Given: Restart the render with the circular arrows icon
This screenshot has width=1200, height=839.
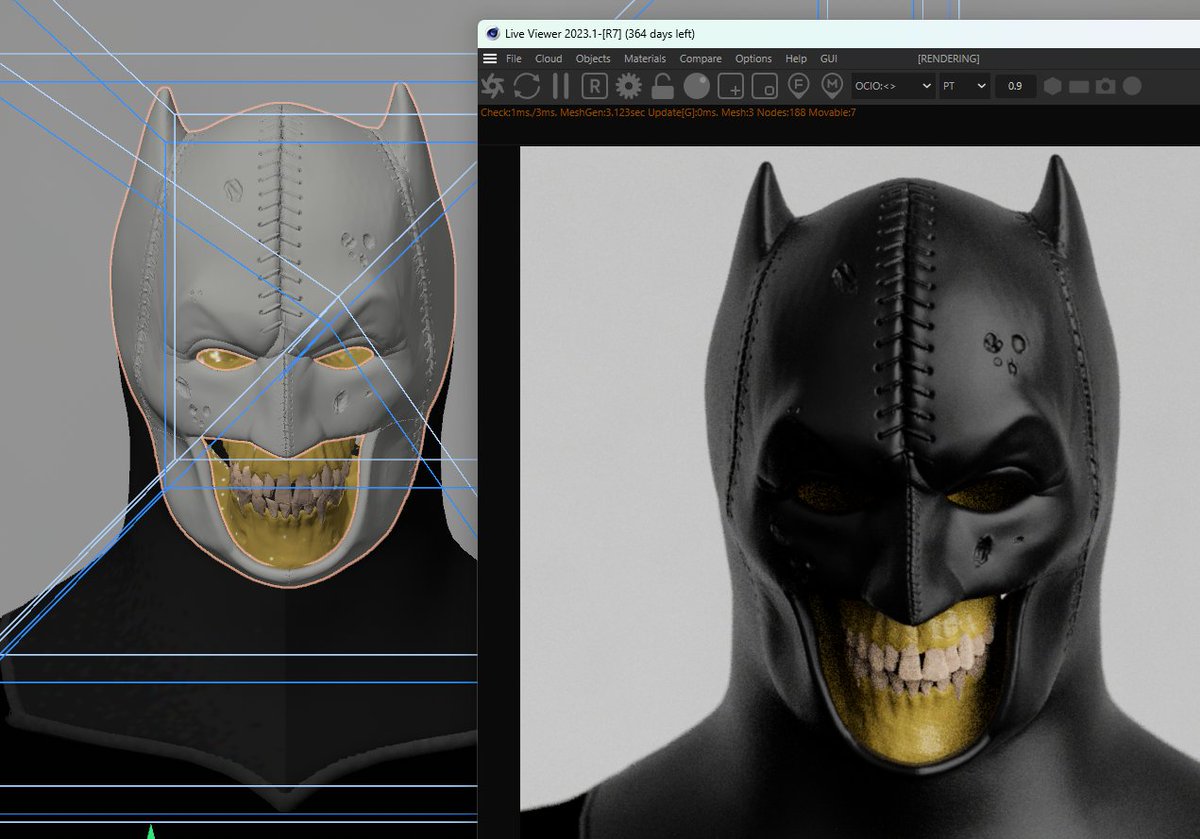Looking at the screenshot, I should click(527, 86).
